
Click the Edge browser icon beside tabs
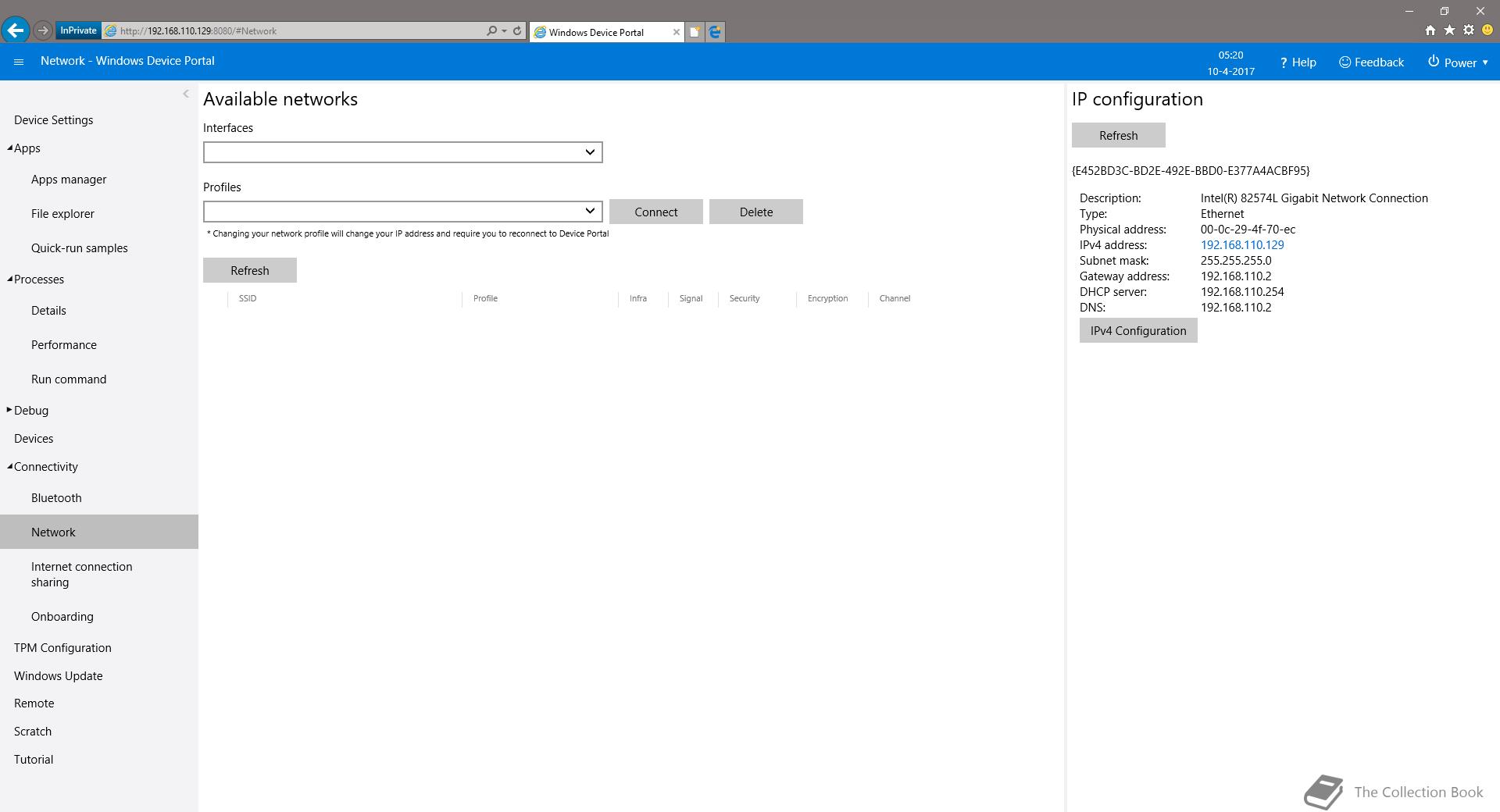[715, 32]
